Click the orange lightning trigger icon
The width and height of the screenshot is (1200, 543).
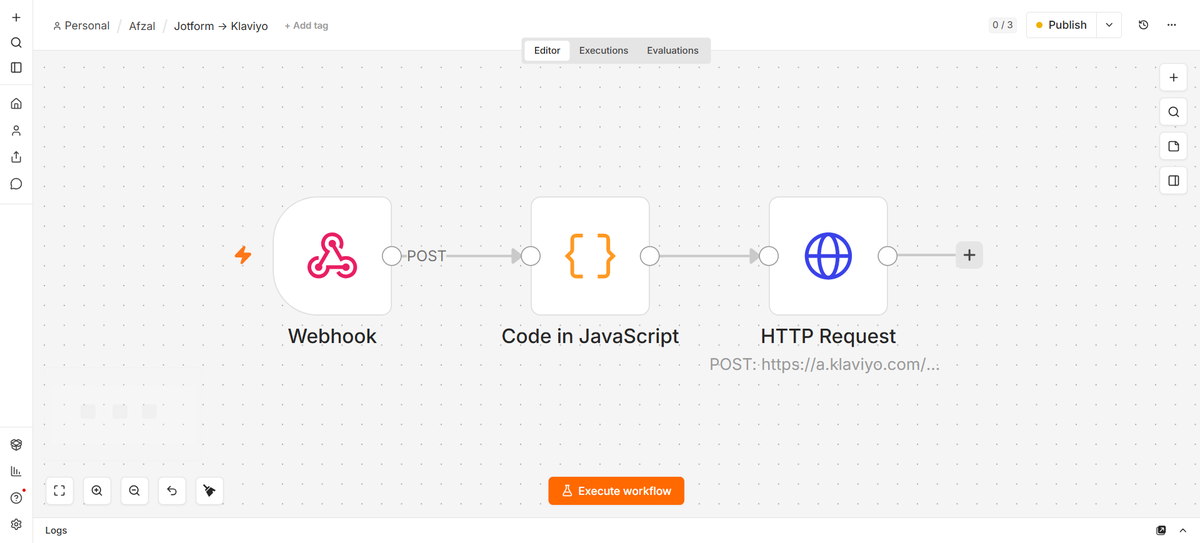(x=243, y=255)
